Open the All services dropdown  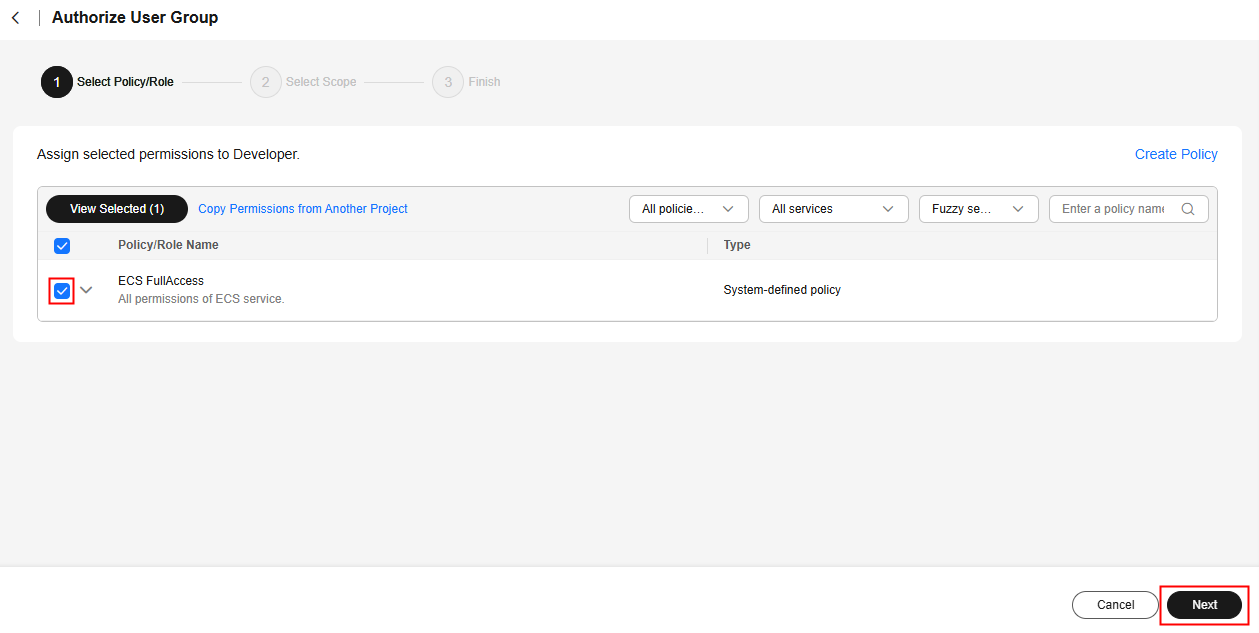tap(833, 209)
